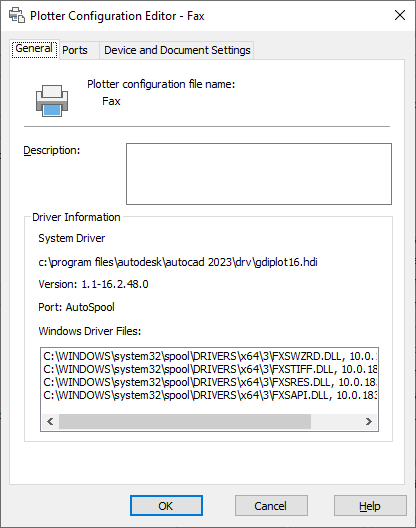This screenshot has width=416, height=528.
Task: Click the gdiplot16.hdi driver path text
Action: [x=178, y=262]
